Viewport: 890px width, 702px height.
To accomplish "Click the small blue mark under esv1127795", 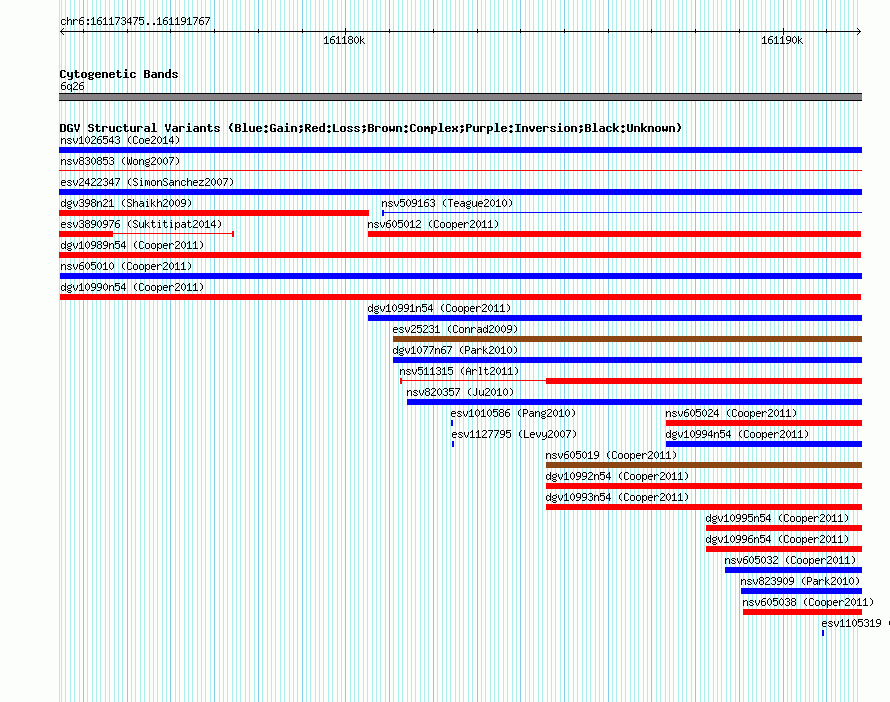I will pos(453,444).
